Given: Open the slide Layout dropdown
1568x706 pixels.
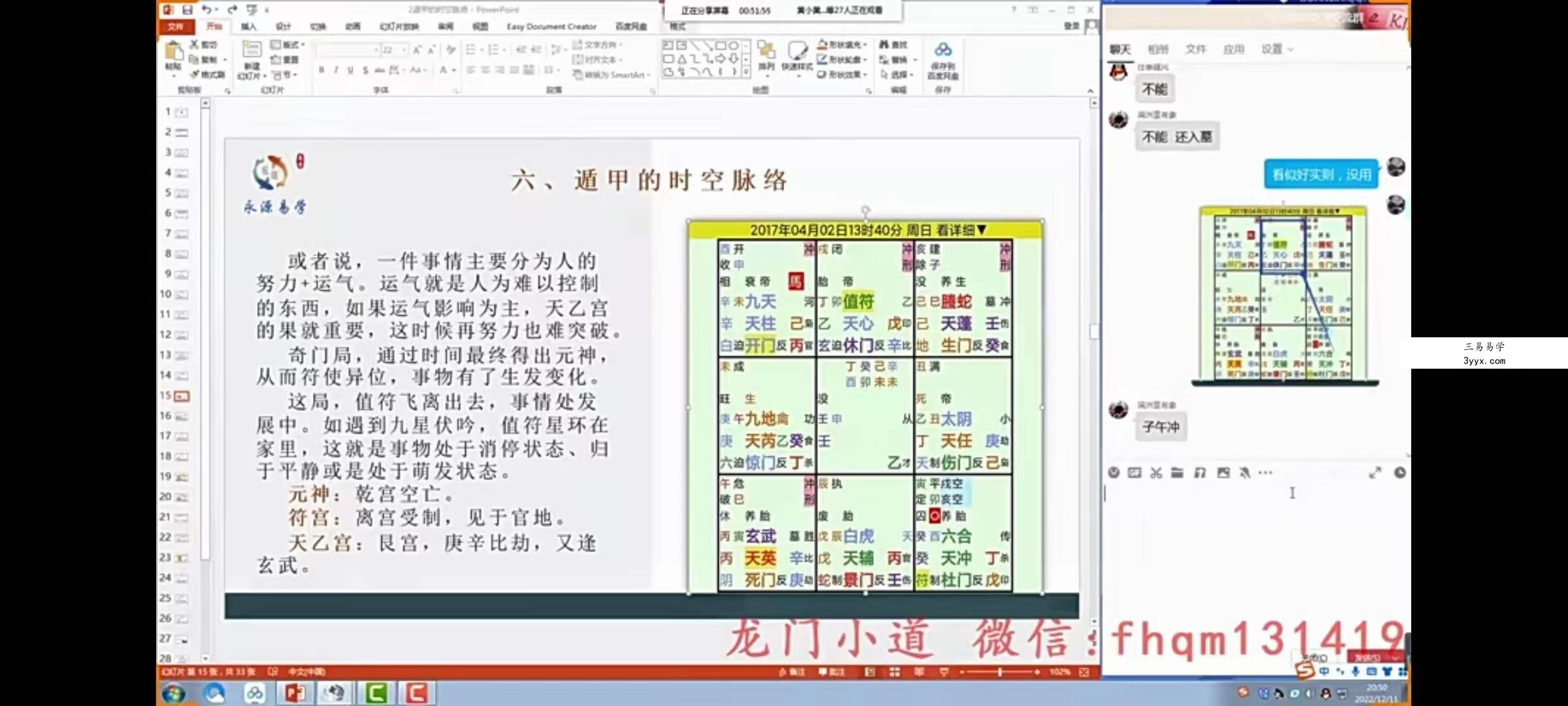Looking at the screenshot, I should point(287,44).
